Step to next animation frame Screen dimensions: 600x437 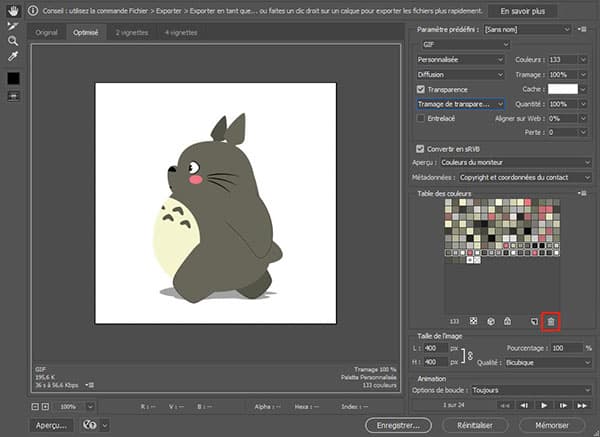[x=563, y=405]
